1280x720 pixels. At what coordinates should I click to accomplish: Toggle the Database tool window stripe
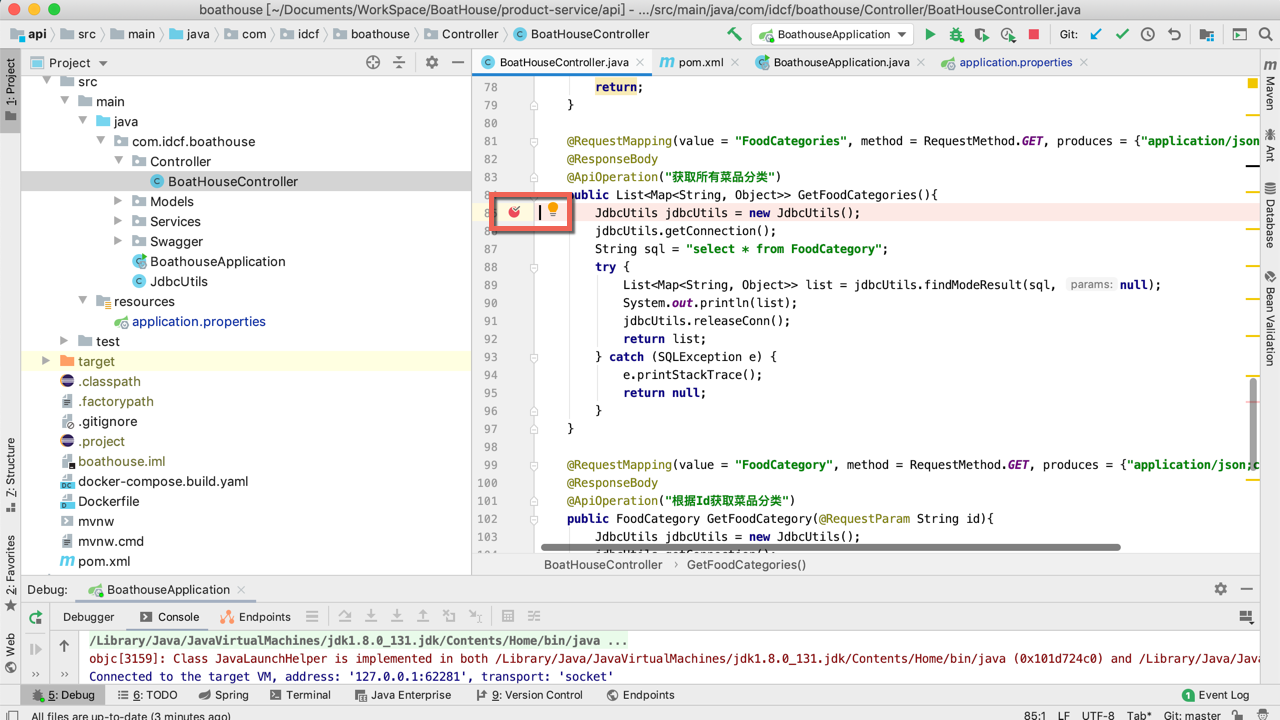coord(1270,215)
